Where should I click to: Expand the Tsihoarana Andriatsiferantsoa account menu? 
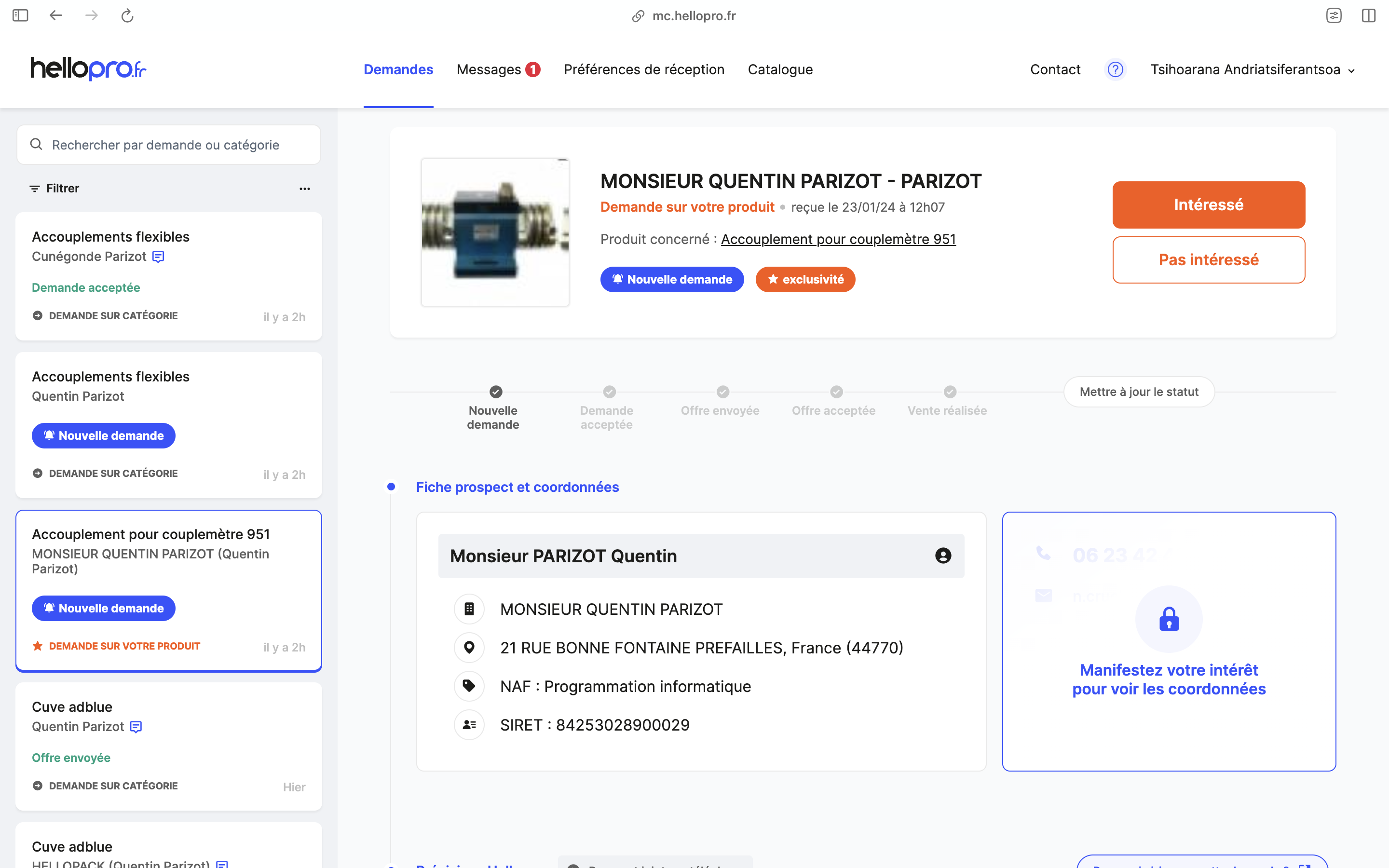tap(1253, 69)
